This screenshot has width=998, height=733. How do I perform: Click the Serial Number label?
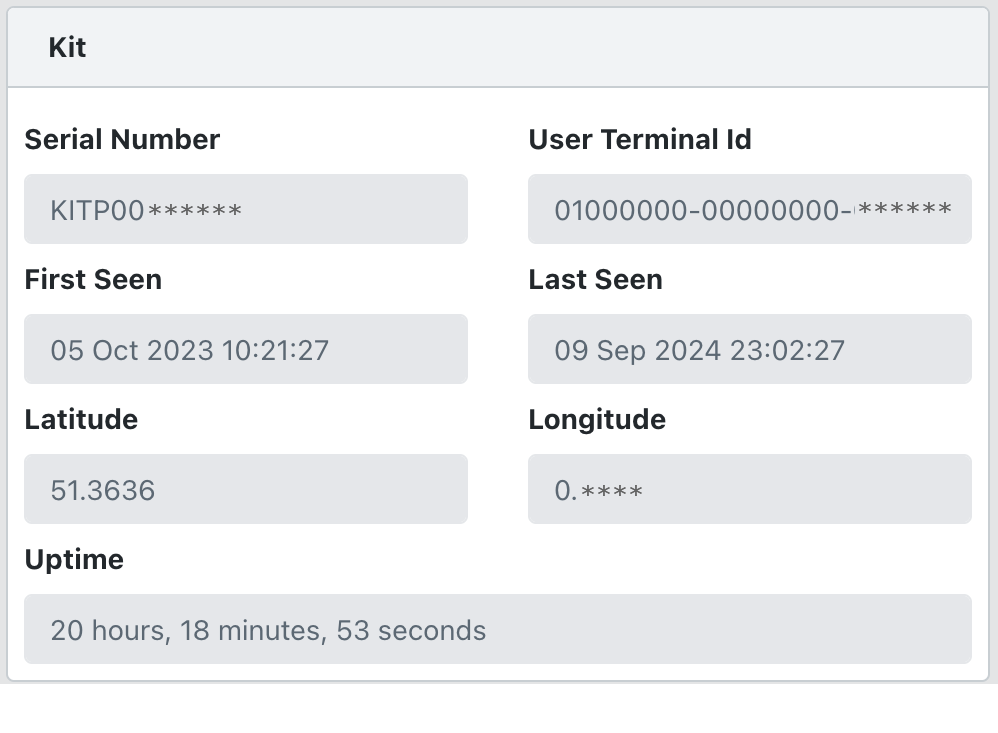[x=122, y=139]
